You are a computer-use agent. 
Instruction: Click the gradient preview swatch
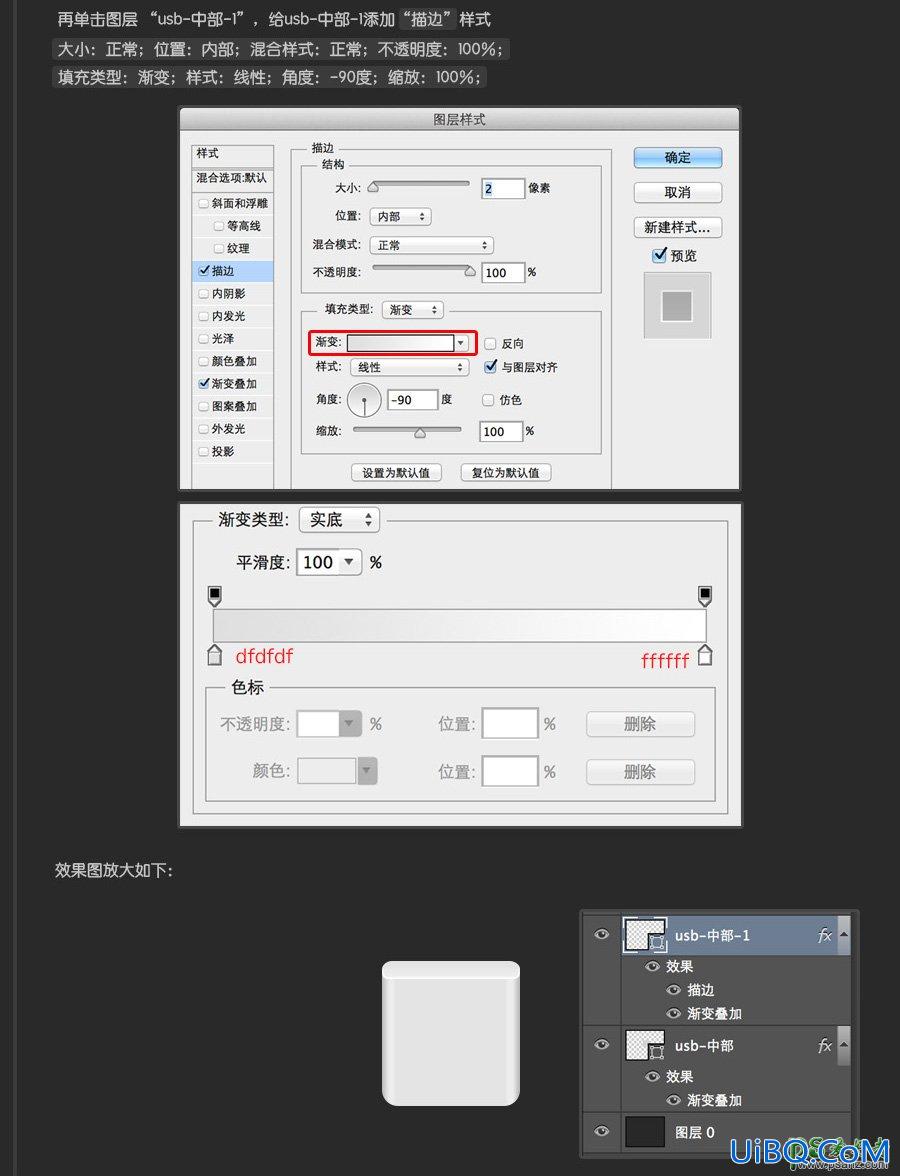click(x=400, y=343)
